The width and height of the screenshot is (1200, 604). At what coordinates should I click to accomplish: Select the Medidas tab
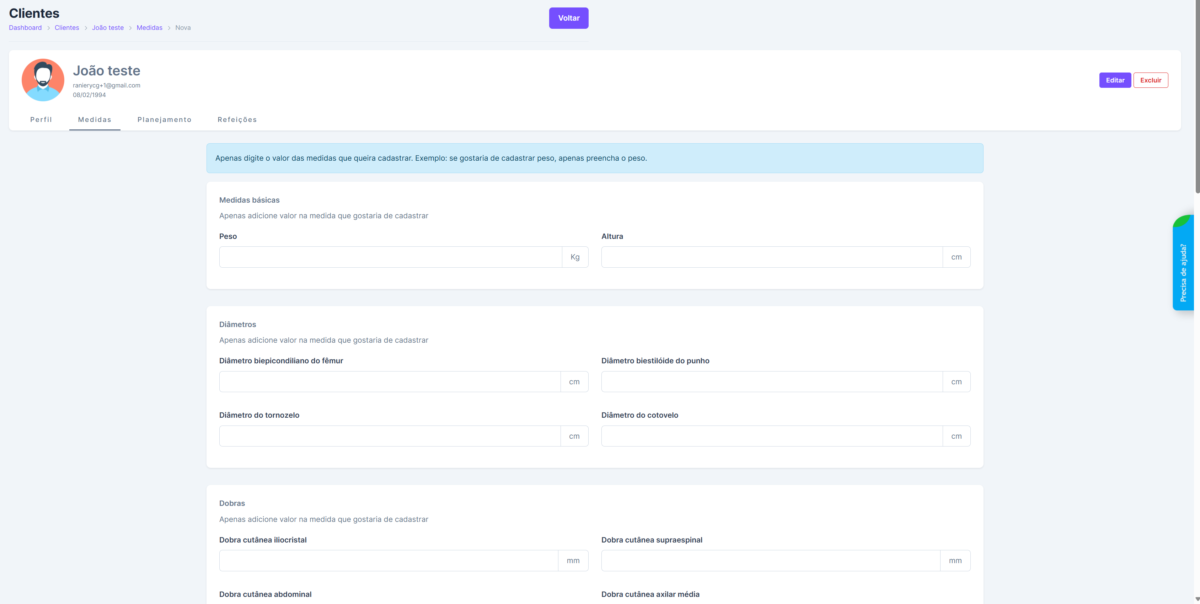point(95,119)
